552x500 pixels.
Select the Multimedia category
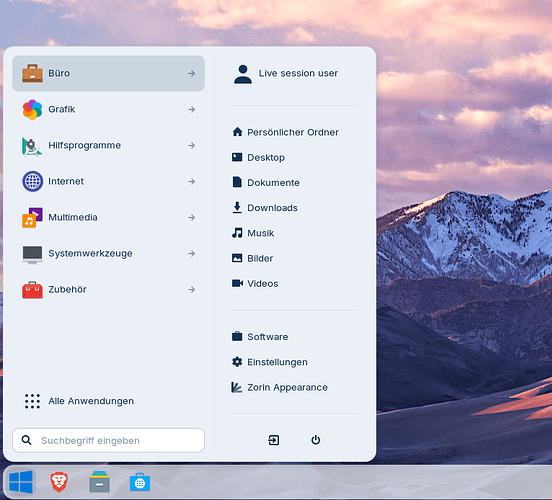[108, 217]
